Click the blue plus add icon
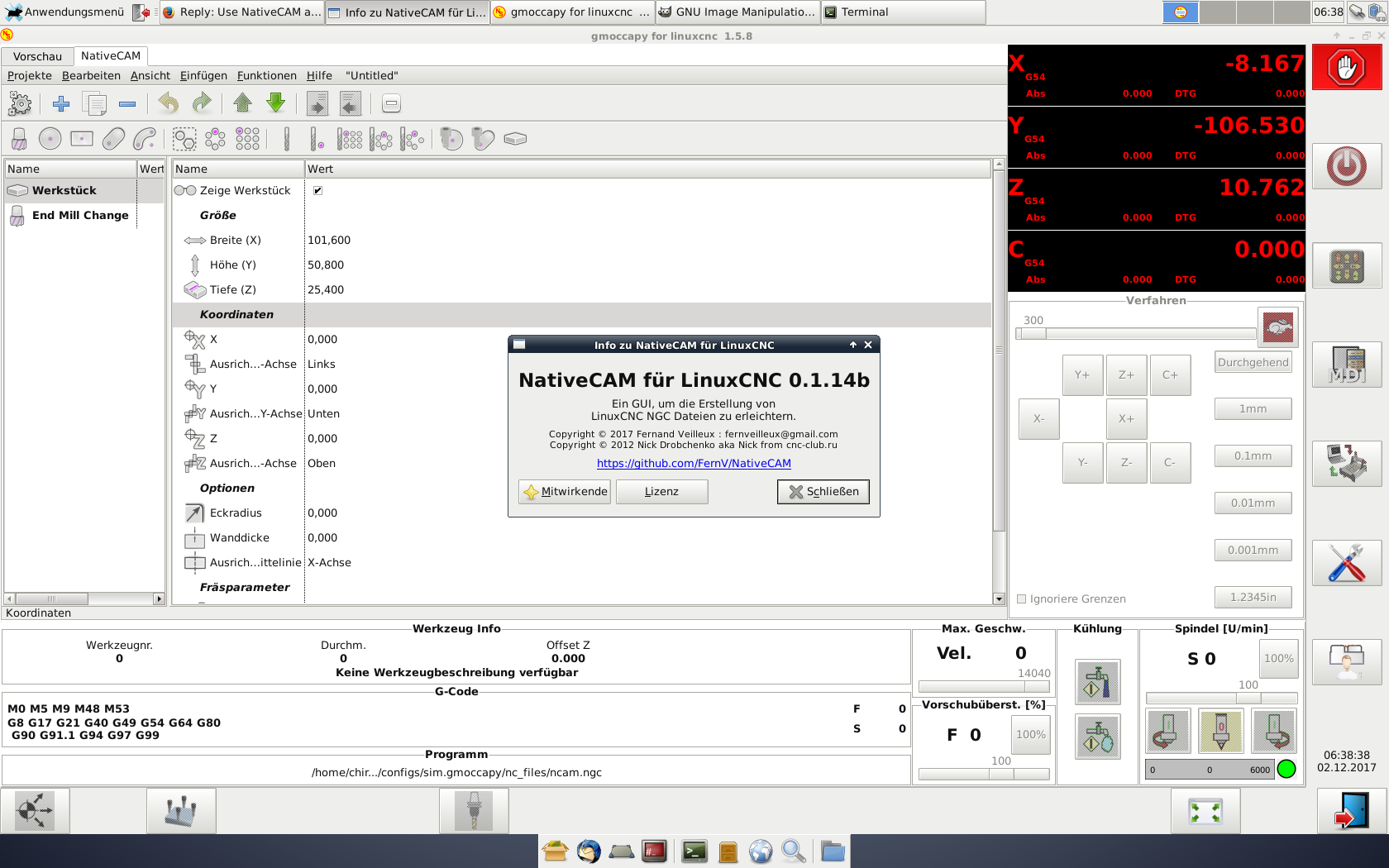Viewport: 1389px width, 868px height. pos(60,103)
